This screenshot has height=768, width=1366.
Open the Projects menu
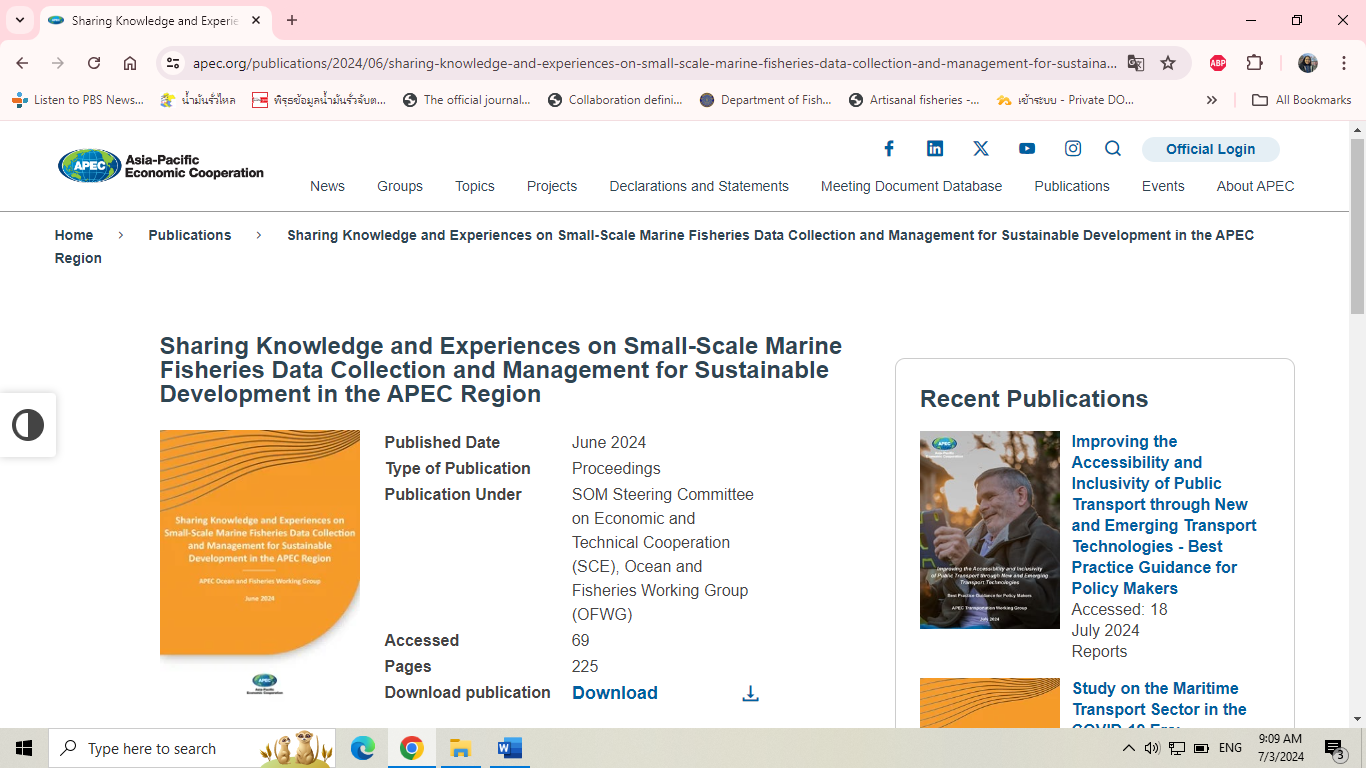(552, 186)
